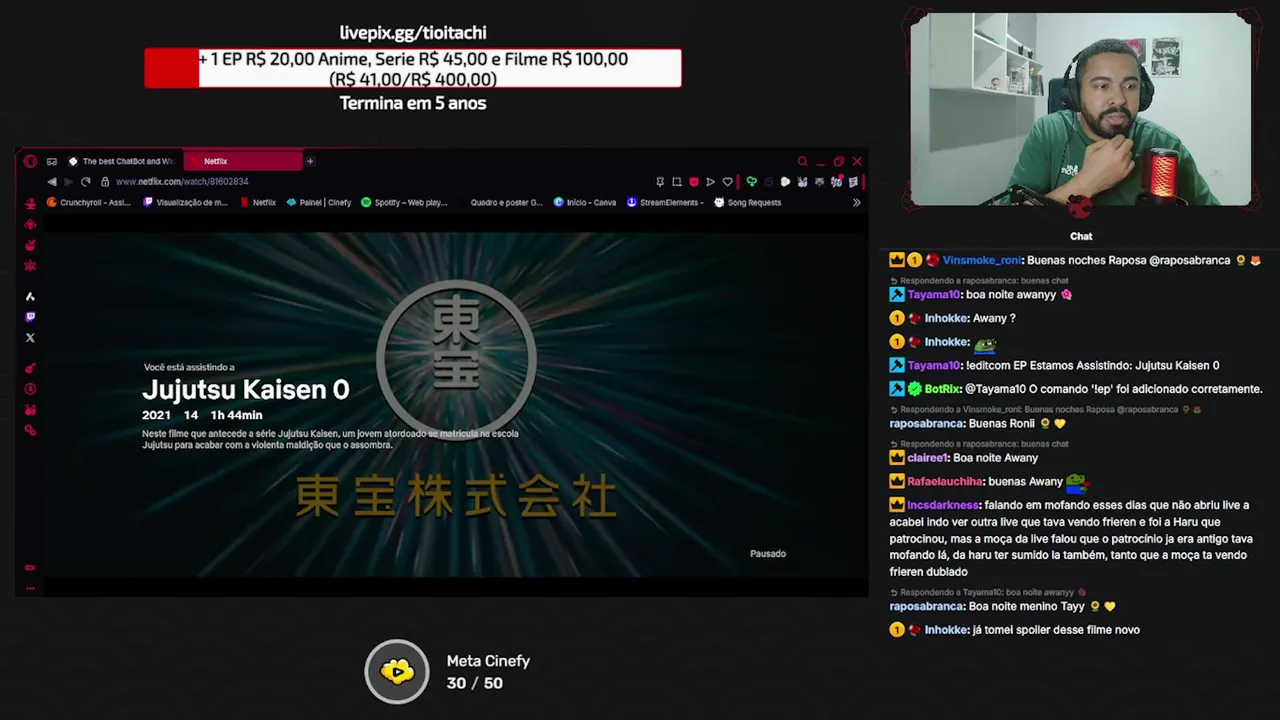Image resolution: width=1280 pixels, height=720 pixels.
Task: Open the tab islands workspace icon
Action: [x=52, y=161]
